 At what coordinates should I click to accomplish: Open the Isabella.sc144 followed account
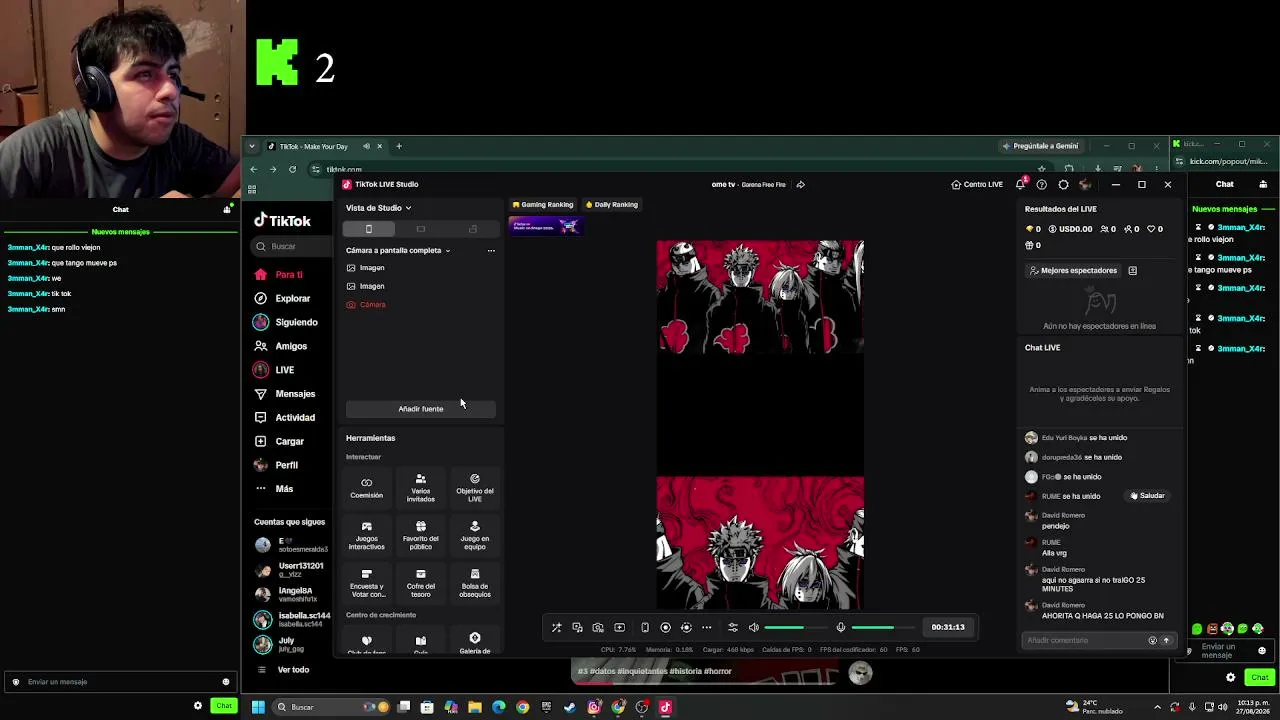click(292, 619)
